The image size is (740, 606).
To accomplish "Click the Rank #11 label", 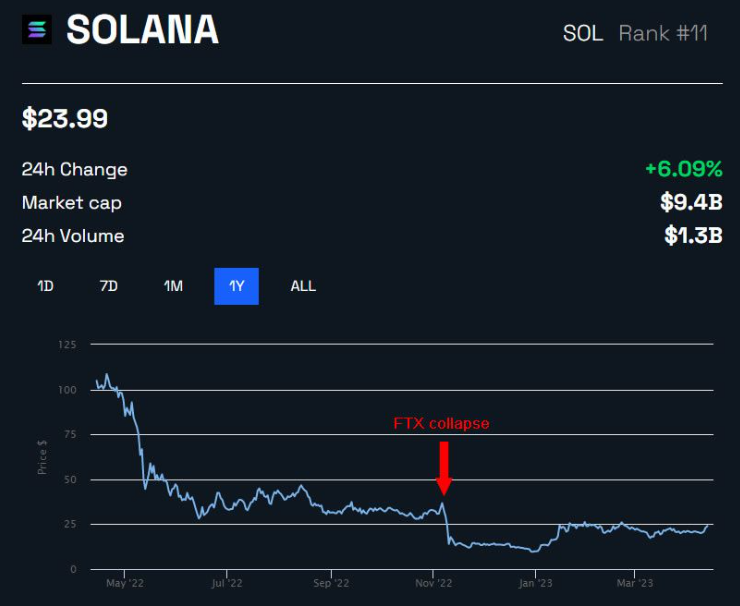I will tap(663, 33).
